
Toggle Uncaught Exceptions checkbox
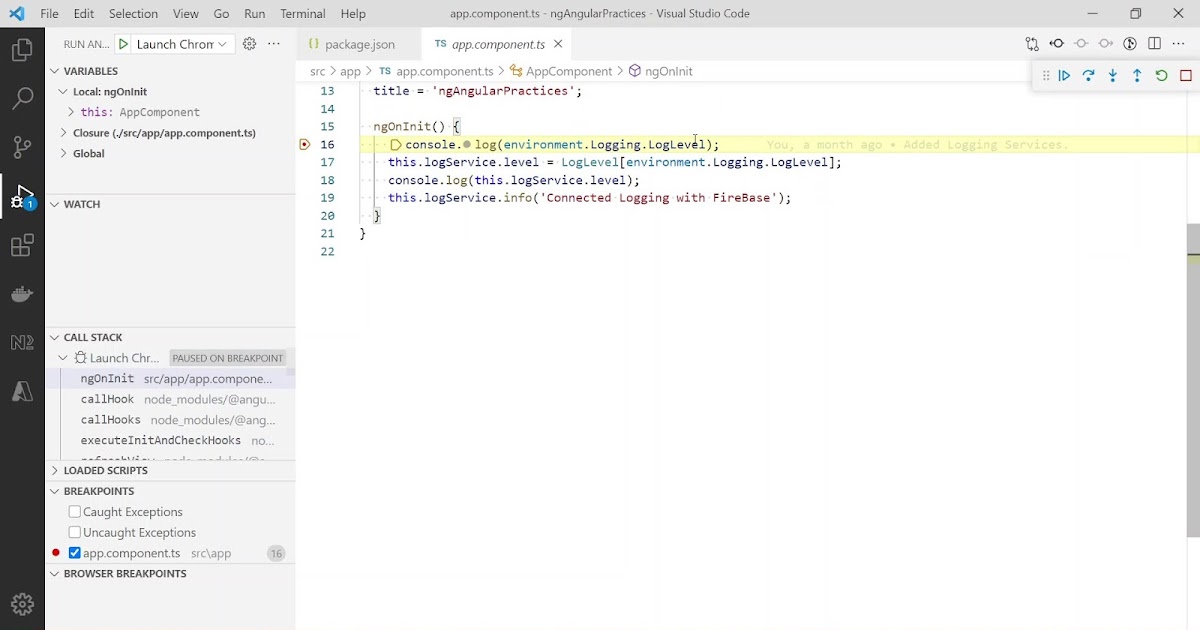click(75, 533)
